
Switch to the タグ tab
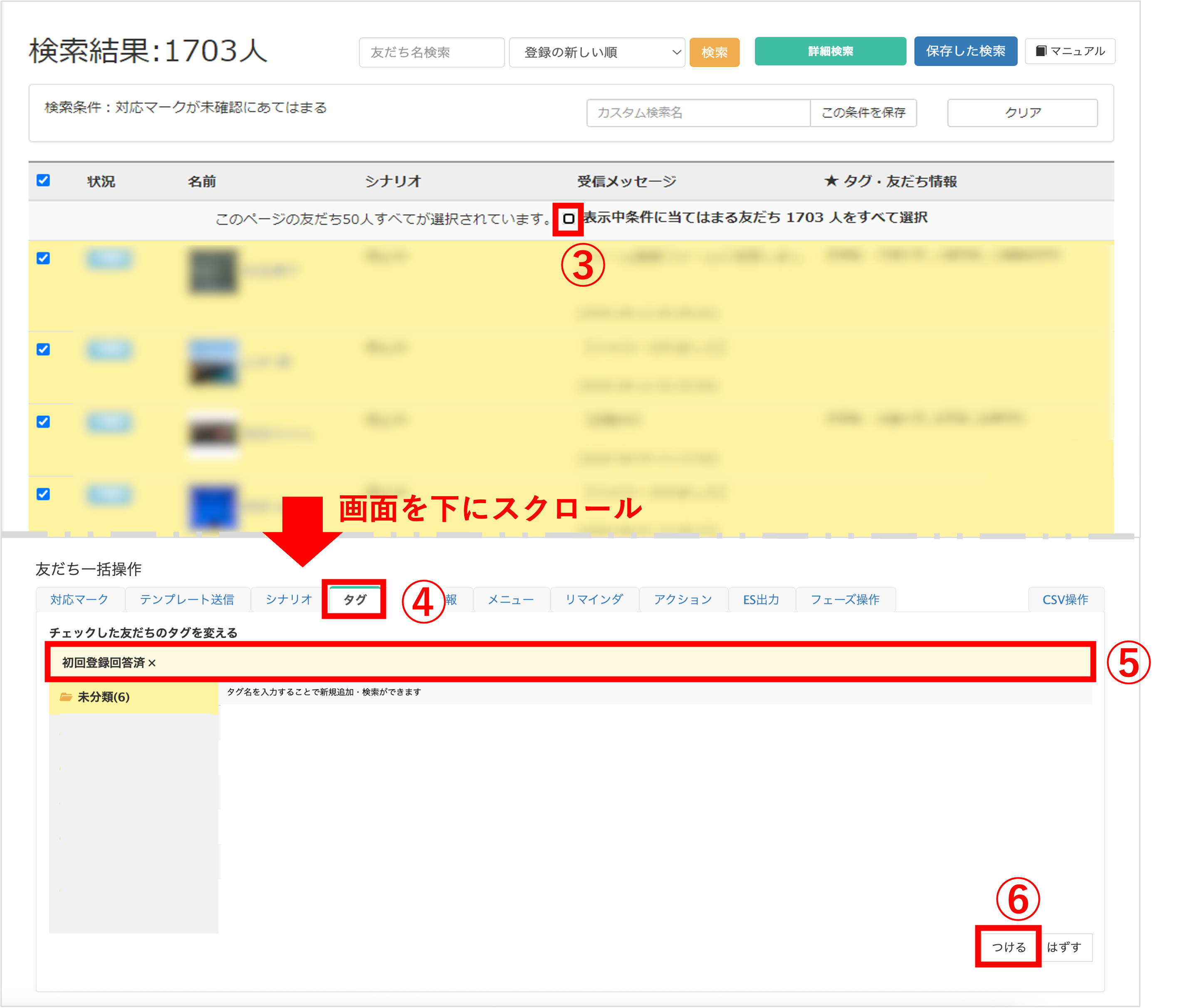tap(354, 599)
